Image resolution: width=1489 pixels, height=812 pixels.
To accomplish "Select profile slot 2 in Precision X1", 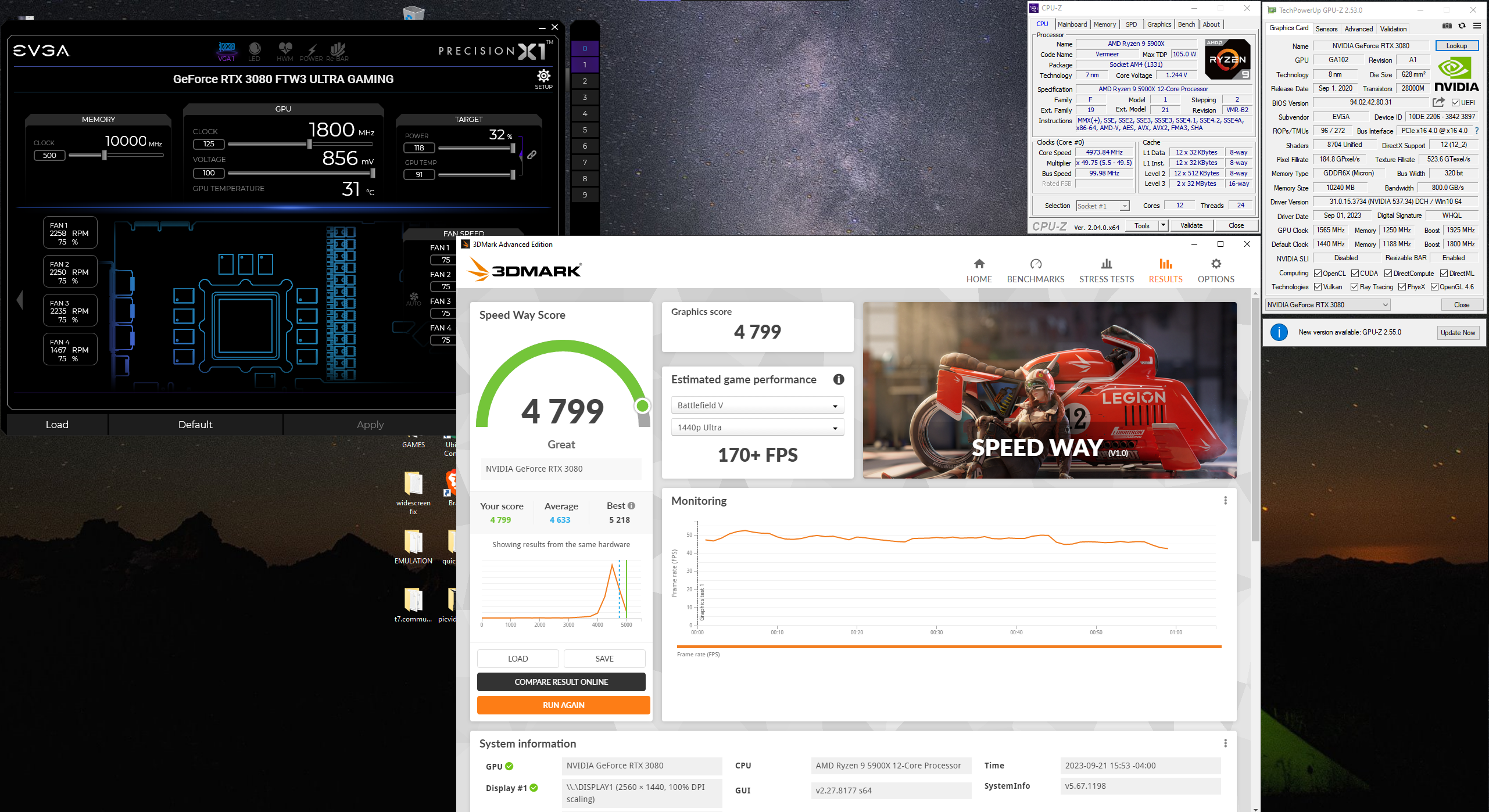I will (585, 81).
